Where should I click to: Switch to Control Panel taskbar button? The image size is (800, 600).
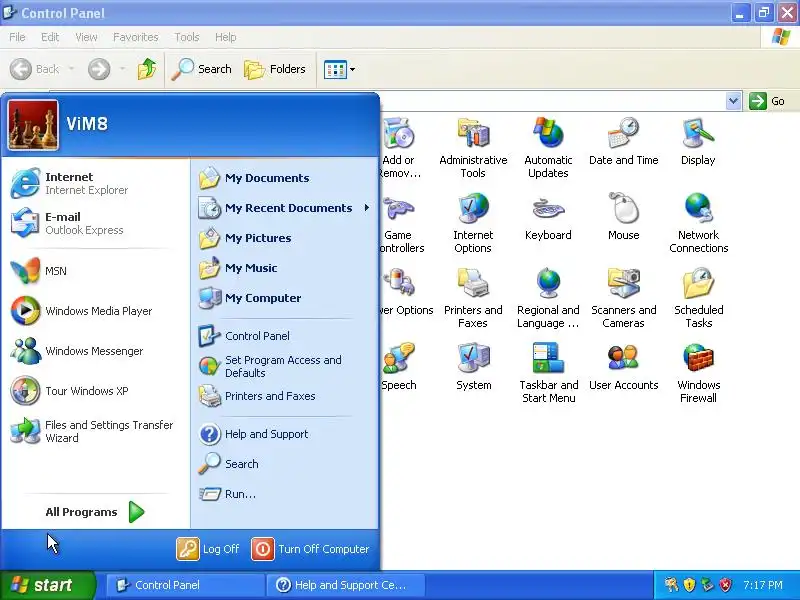coord(185,585)
